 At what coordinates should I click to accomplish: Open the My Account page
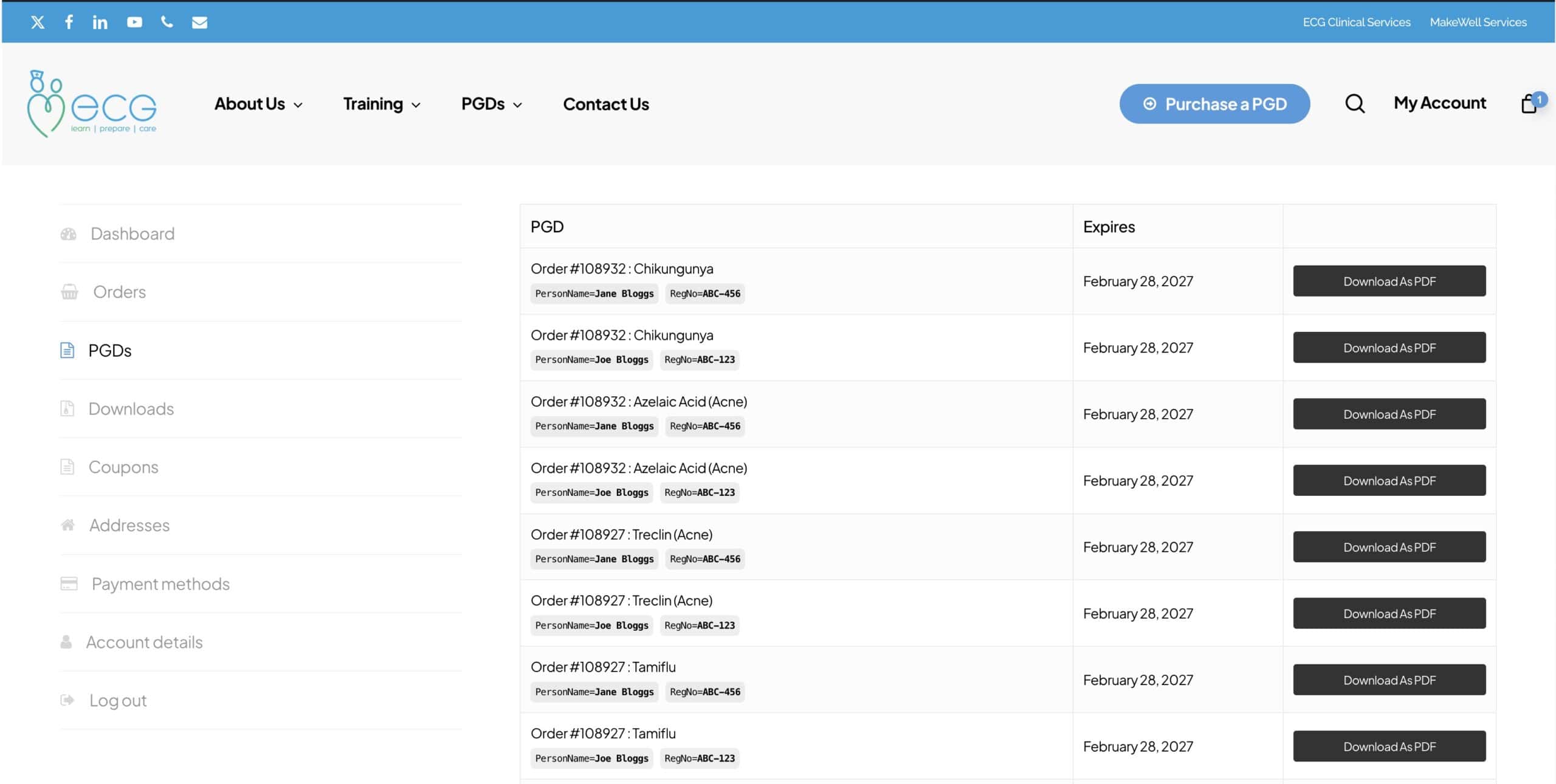click(1439, 103)
